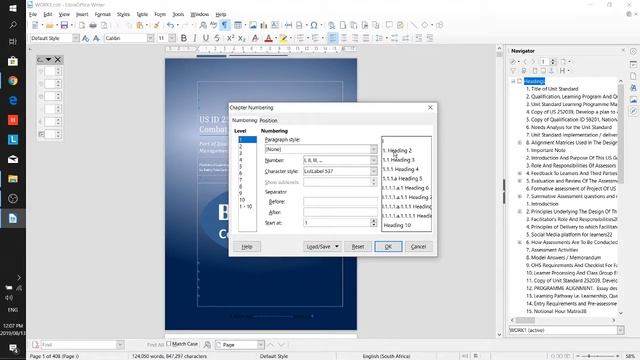Click the Anchor to Text icon in Navigator
Image resolution: width=640 pixels, height=360 pixels.
tap(551, 71)
